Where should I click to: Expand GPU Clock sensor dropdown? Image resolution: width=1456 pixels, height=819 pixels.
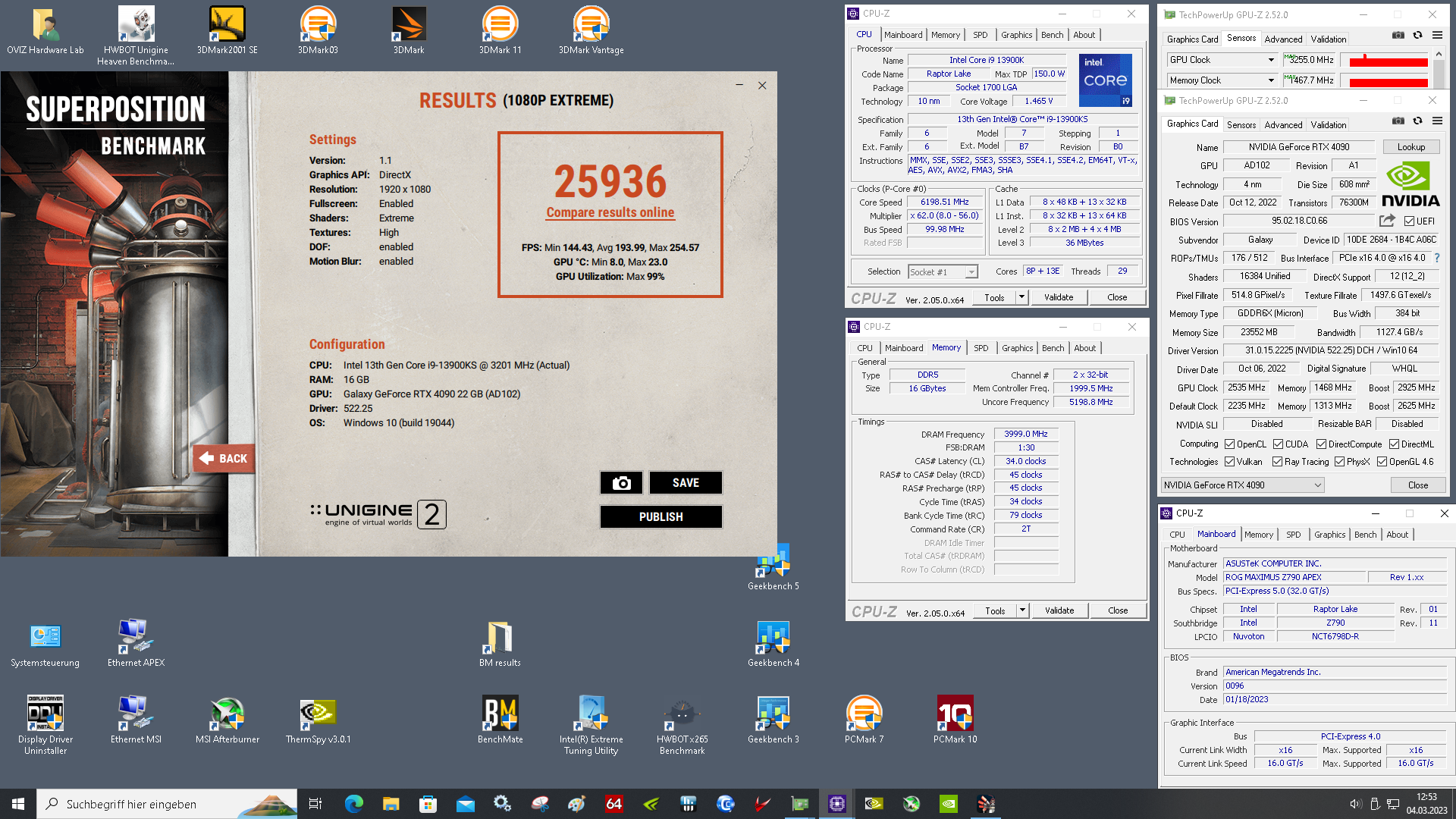[1271, 60]
